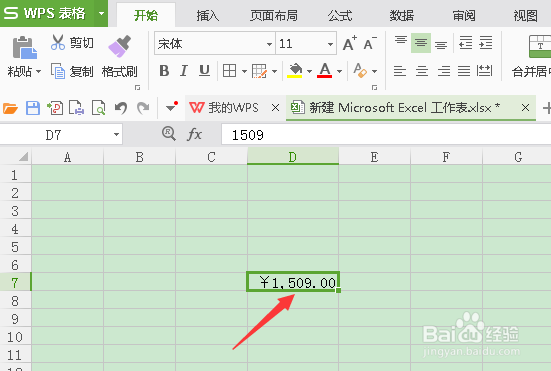Open fill color dropdown arrow
This screenshot has height=371, width=551.
pyautogui.click(x=309, y=71)
